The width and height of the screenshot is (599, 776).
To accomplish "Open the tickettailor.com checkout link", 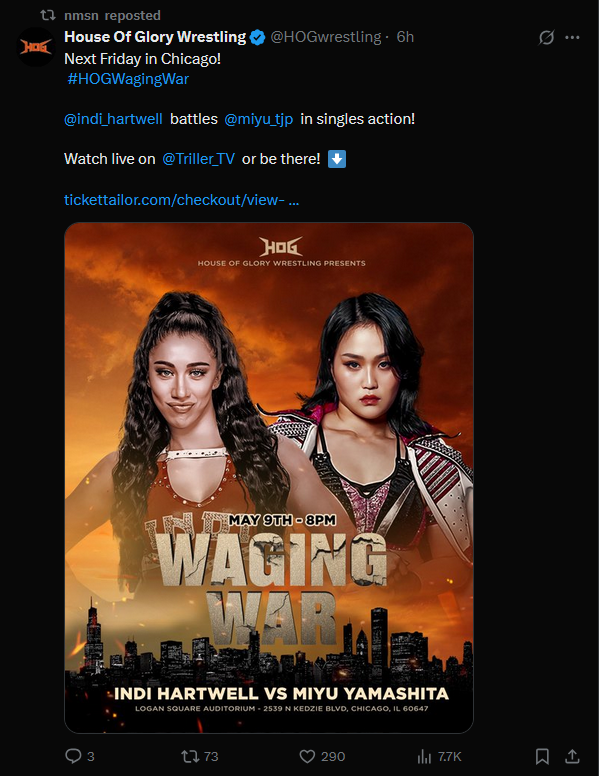I will 181,199.
